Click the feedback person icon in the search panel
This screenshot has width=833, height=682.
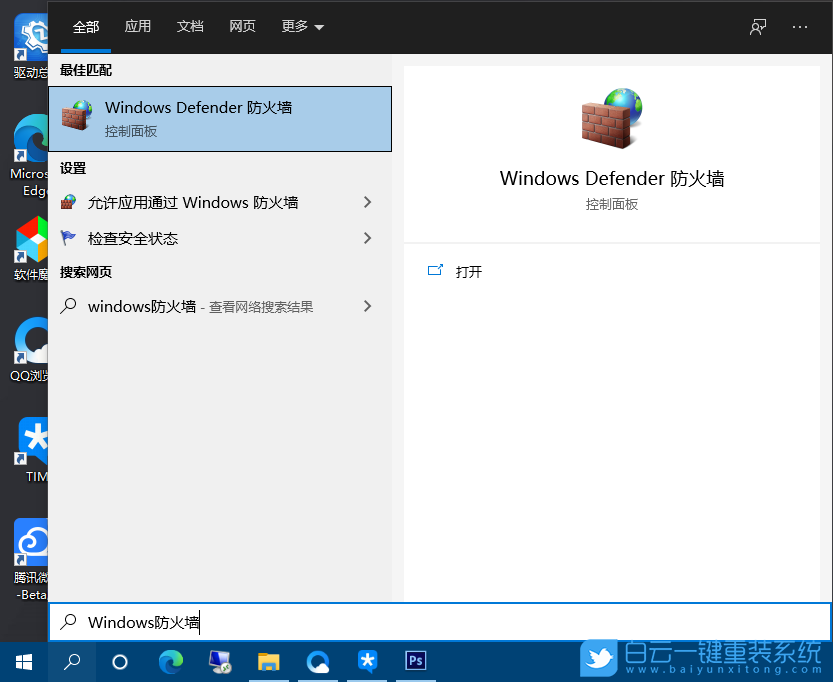757,27
